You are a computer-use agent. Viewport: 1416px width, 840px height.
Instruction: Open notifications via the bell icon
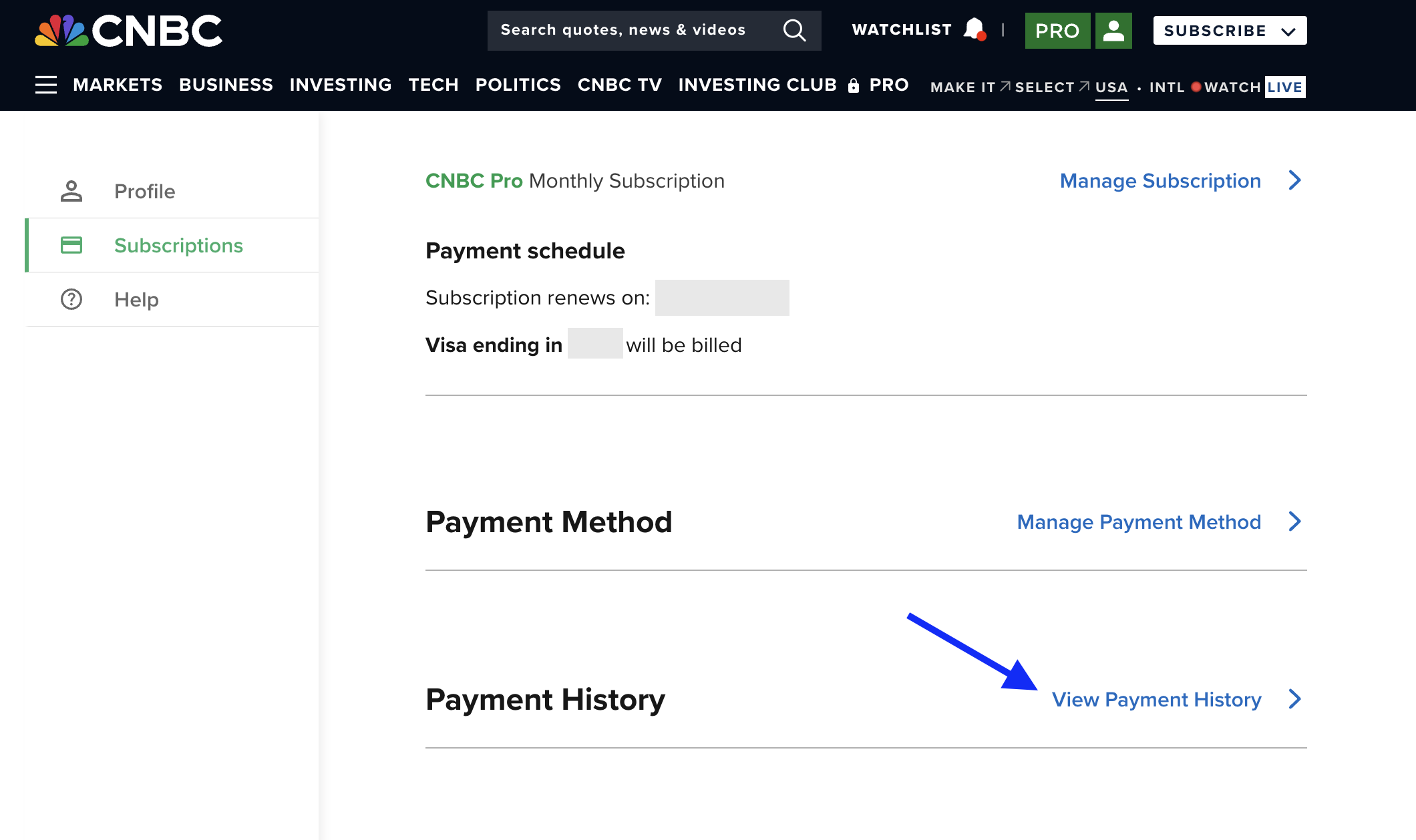pyautogui.click(x=974, y=29)
